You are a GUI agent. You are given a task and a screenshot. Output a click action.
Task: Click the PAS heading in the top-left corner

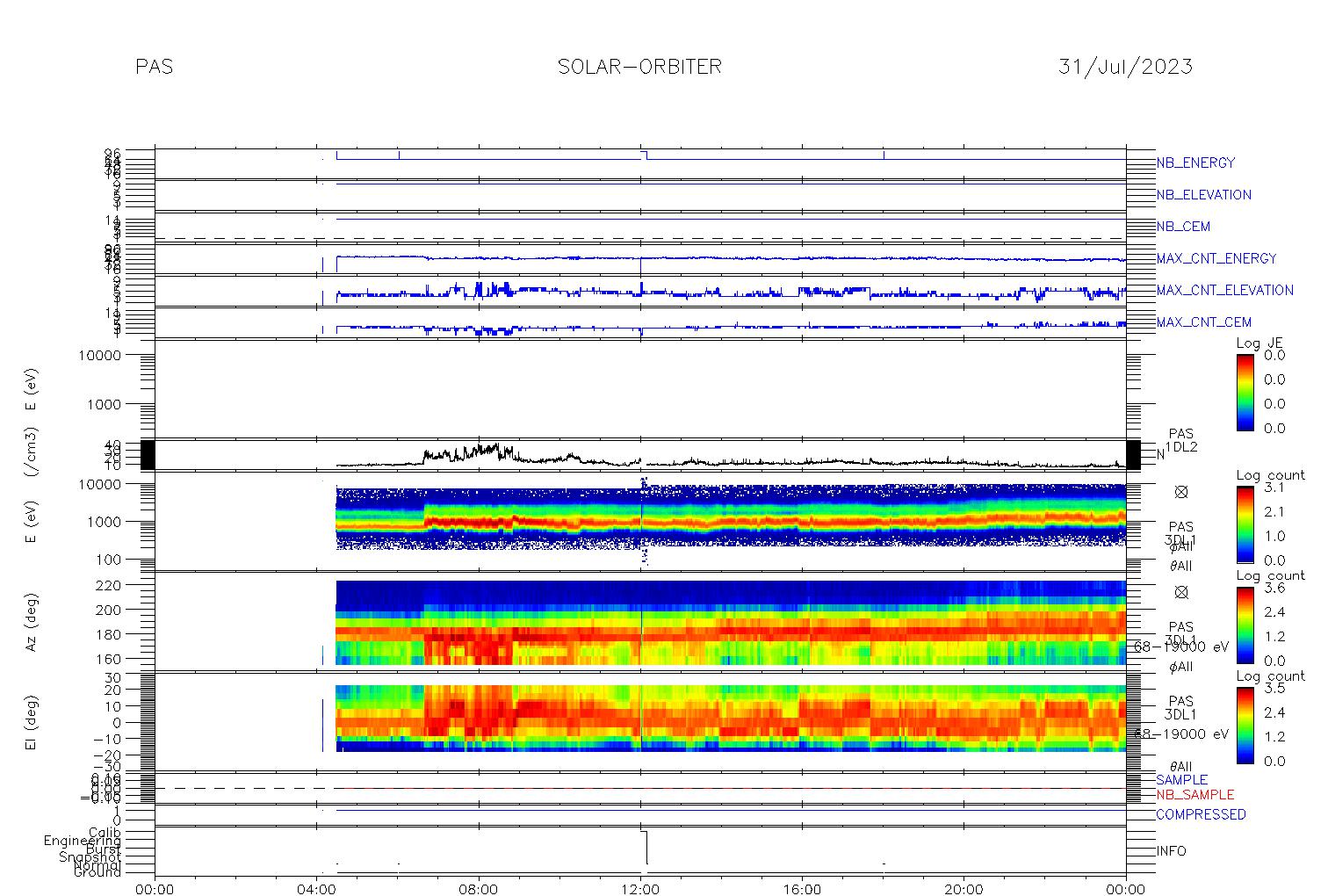tap(154, 67)
